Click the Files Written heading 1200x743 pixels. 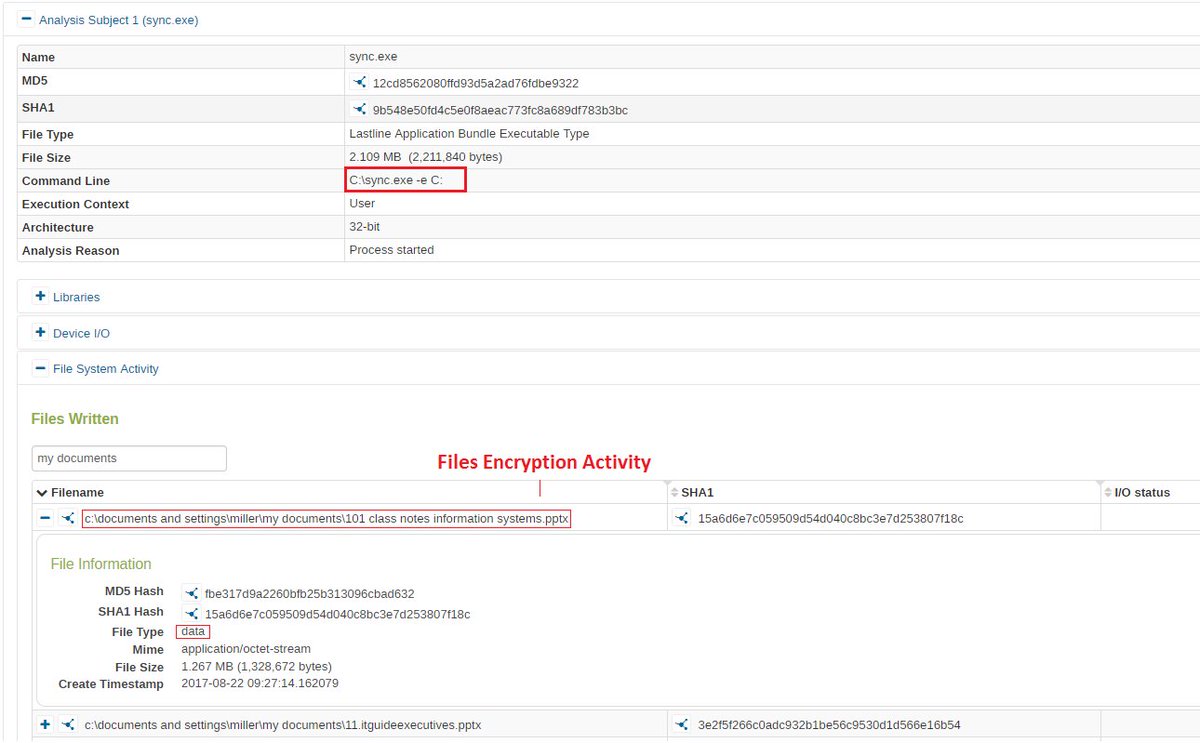click(75, 418)
